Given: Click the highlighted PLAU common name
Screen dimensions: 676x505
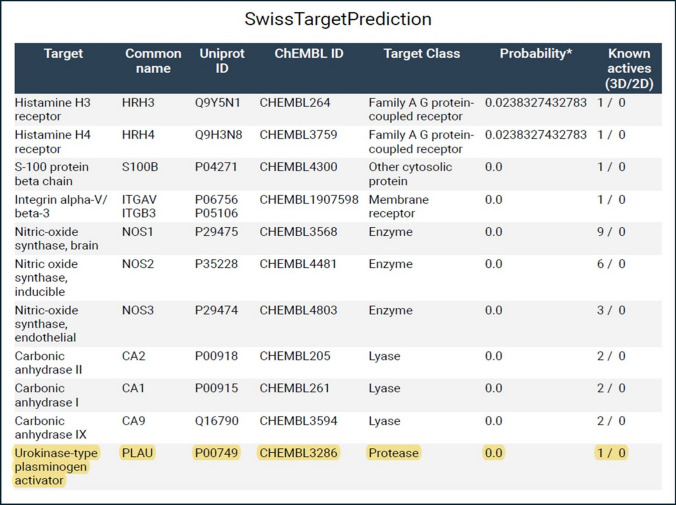Looking at the screenshot, I should click(x=138, y=453).
